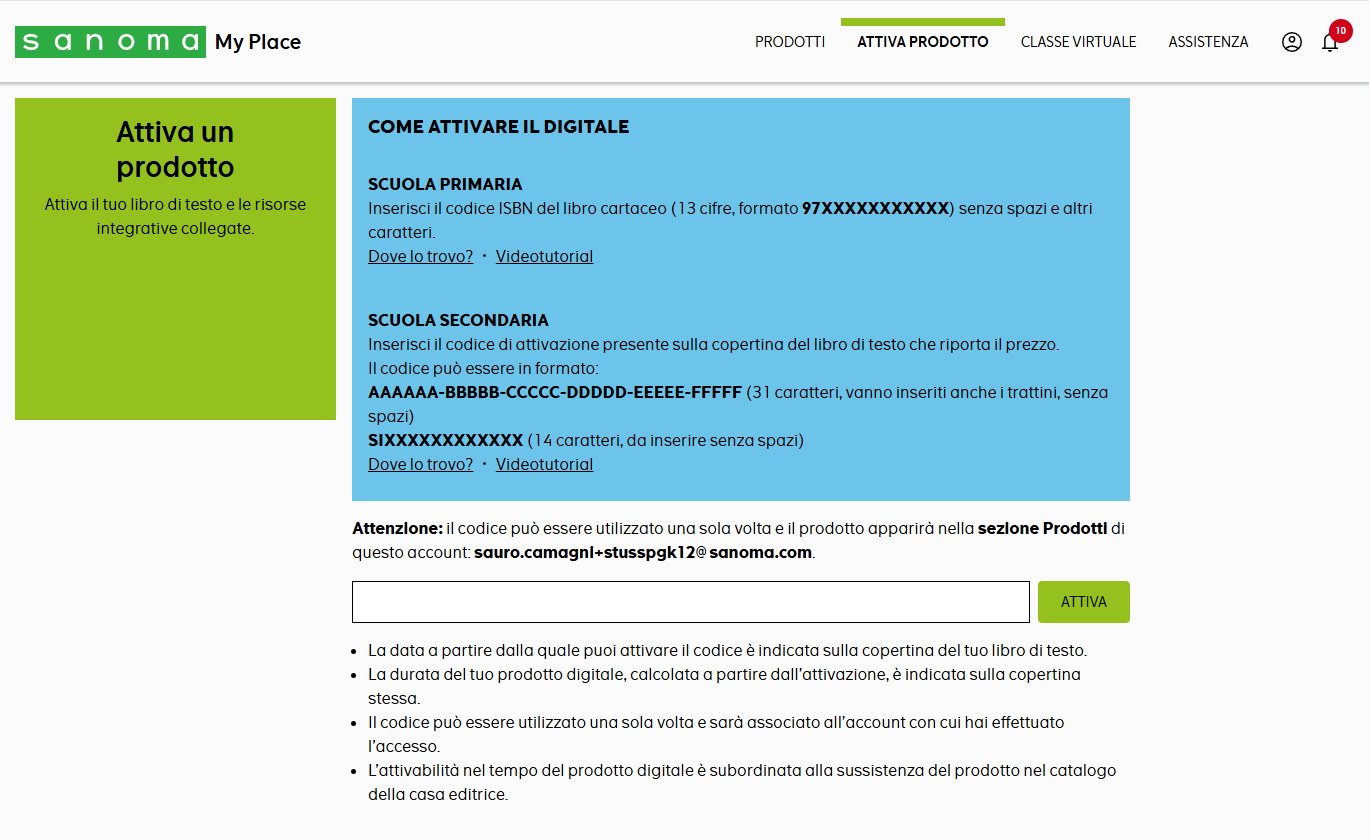
Task: Click the 'Attiva un prodotto' heading
Action: (x=175, y=149)
